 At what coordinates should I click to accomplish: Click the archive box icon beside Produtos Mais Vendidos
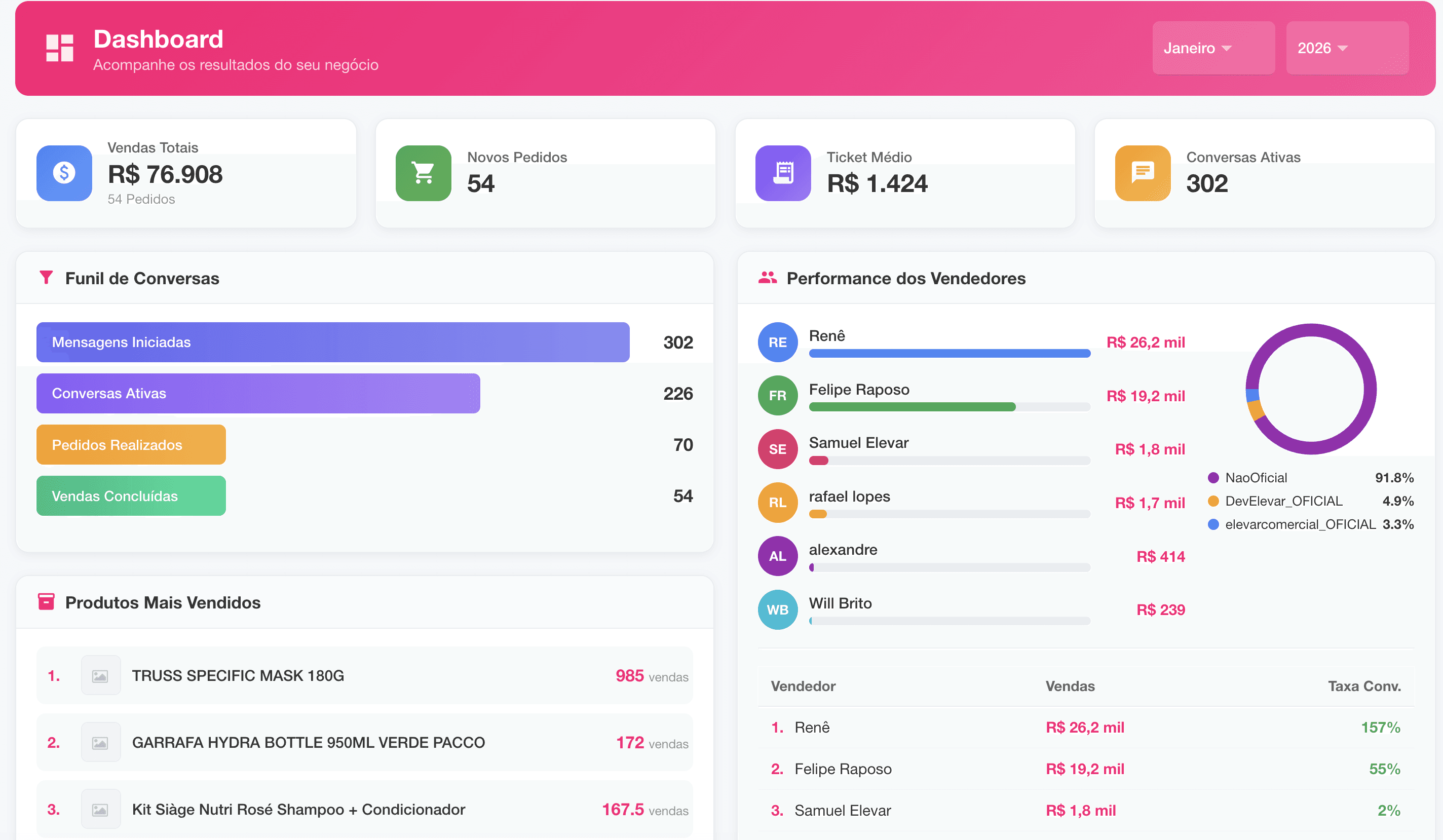[x=47, y=602]
